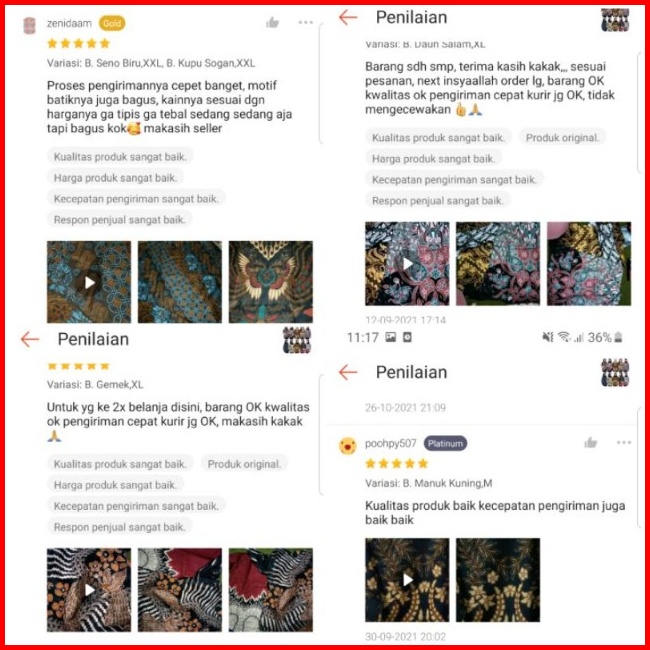The image size is (650, 650).
Task: Open three-dot menu on poohpy507's review
Action: pyautogui.click(x=624, y=443)
